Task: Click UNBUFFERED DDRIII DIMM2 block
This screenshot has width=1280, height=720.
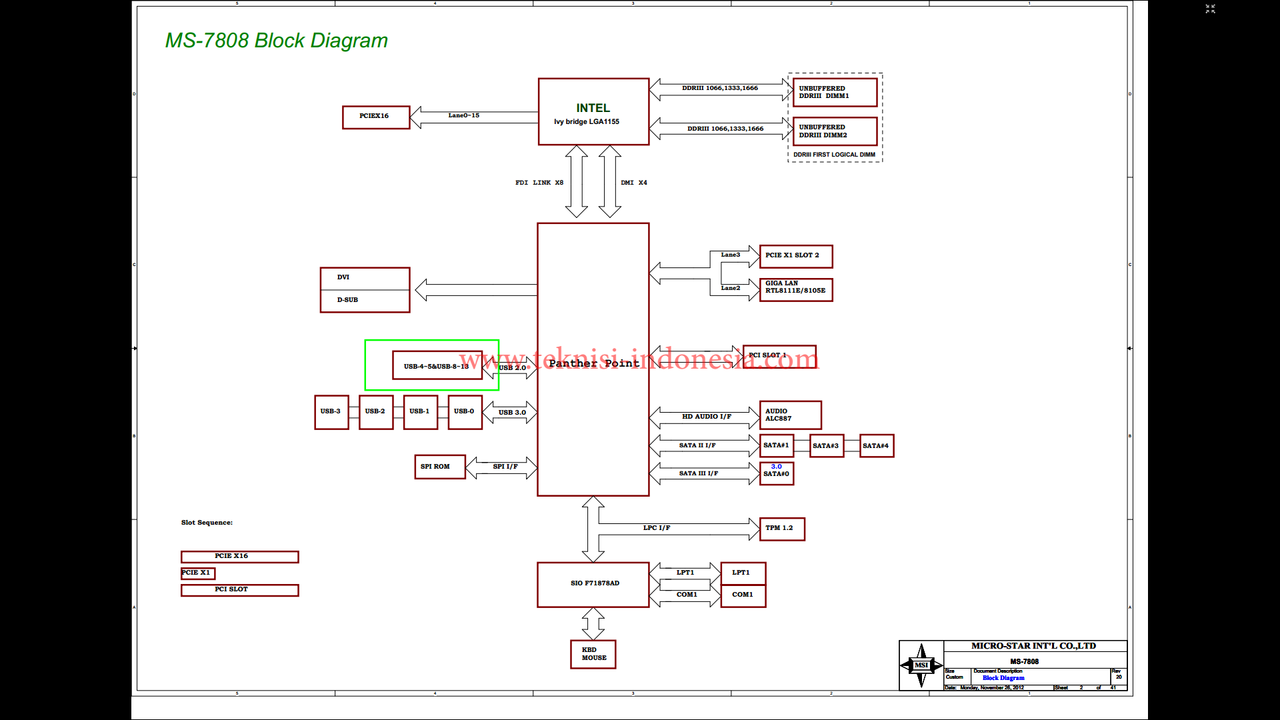Action: tap(835, 131)
